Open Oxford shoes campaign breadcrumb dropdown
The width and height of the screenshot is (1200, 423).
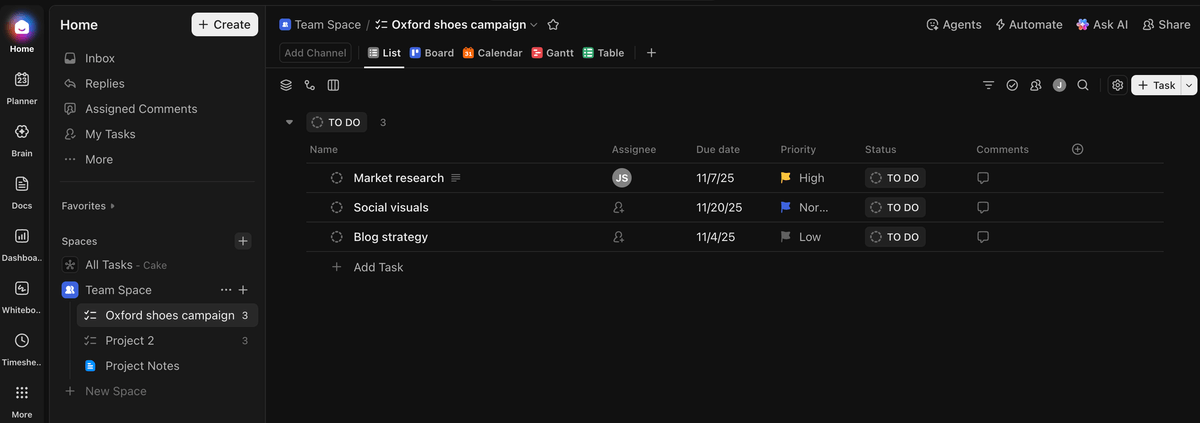click(x=533, y=25)
